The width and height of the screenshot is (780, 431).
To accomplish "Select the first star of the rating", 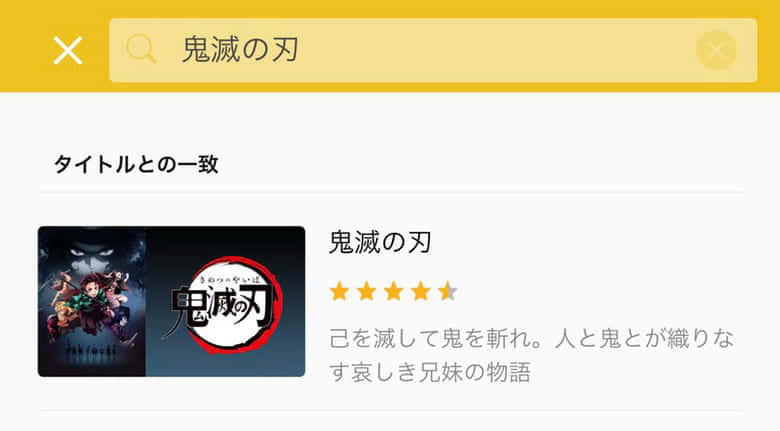I will click(339, 291).
